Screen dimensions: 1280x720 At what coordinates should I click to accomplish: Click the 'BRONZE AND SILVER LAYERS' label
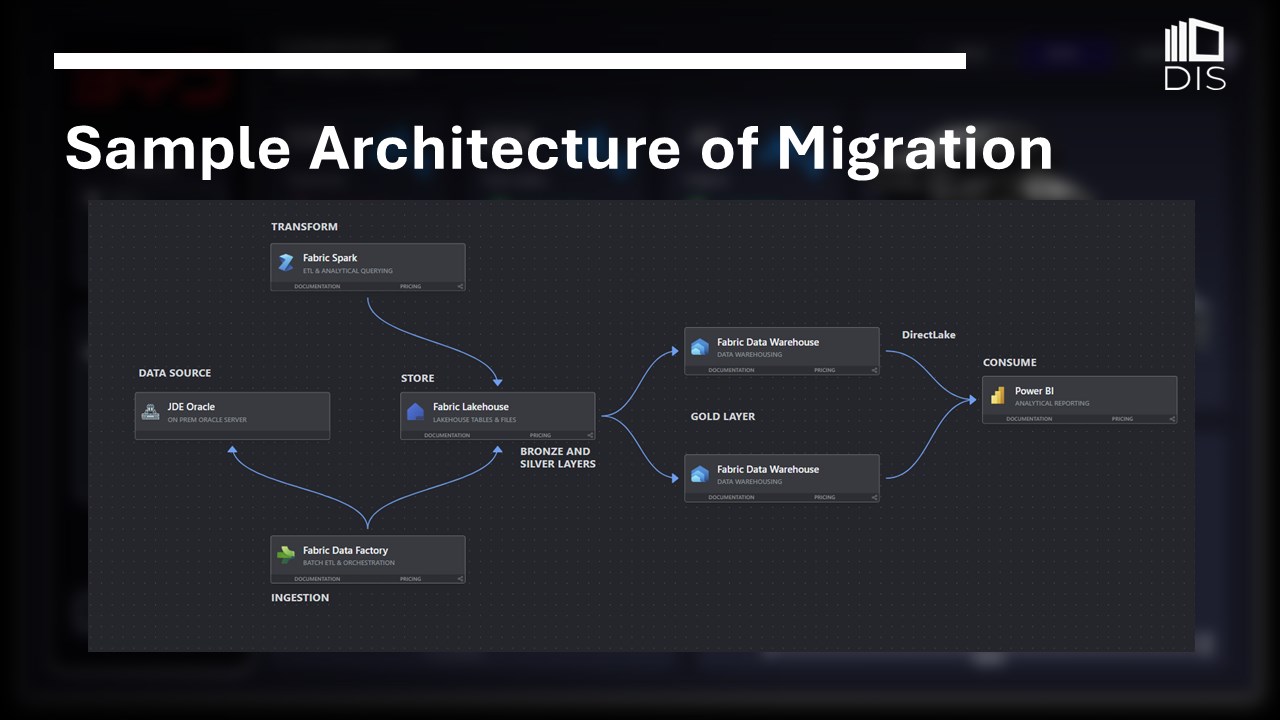click(x=558, y=458)
